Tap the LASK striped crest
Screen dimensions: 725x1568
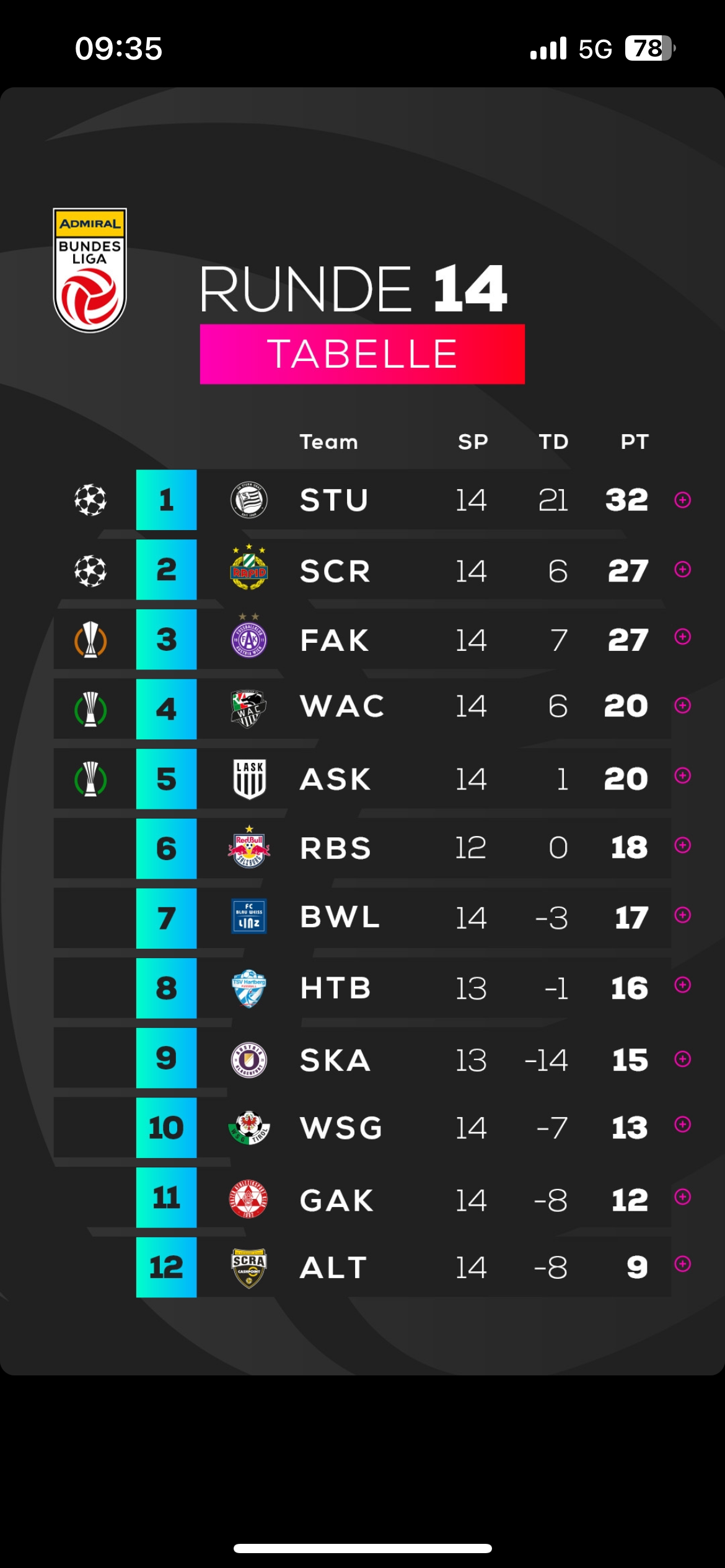(x=250, y=779)
